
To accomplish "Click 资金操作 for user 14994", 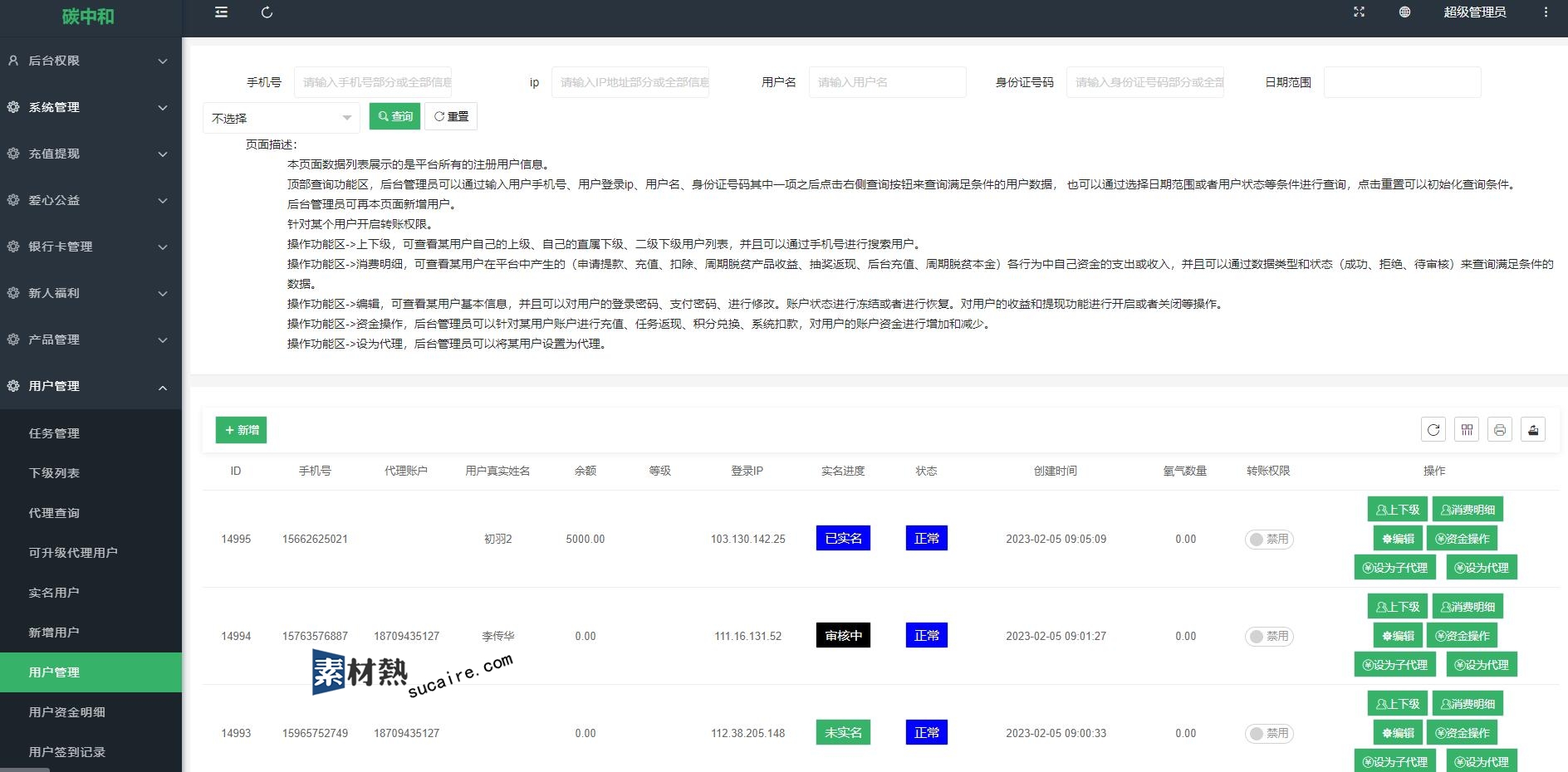I will tap(1463, 636).
